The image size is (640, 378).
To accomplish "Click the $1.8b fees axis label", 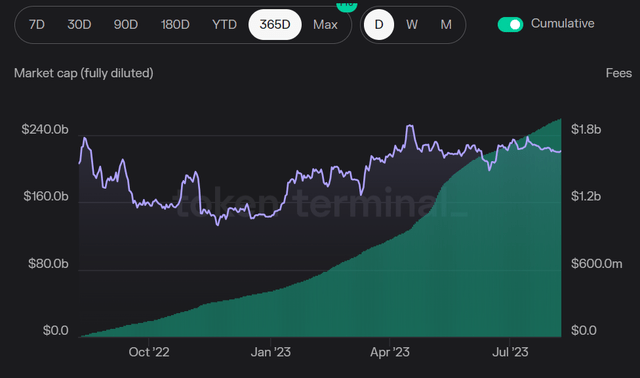I will pyautogui.click(x=586, y=129).
